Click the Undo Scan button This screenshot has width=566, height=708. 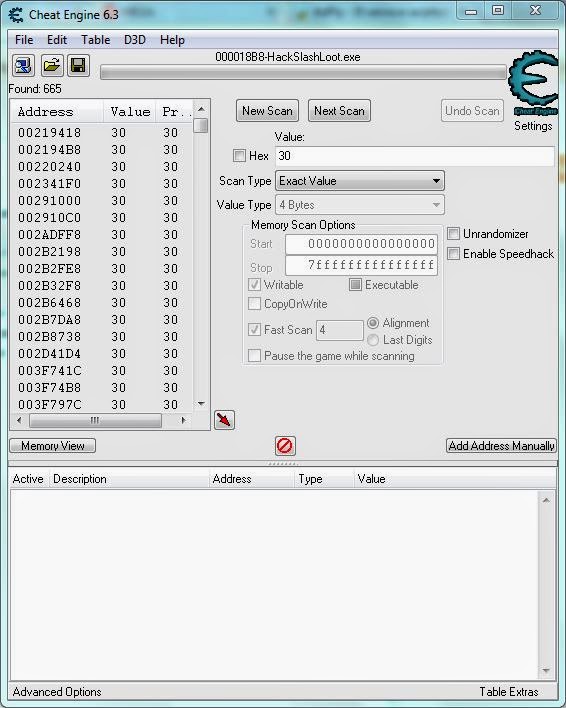tap(472, 111)
